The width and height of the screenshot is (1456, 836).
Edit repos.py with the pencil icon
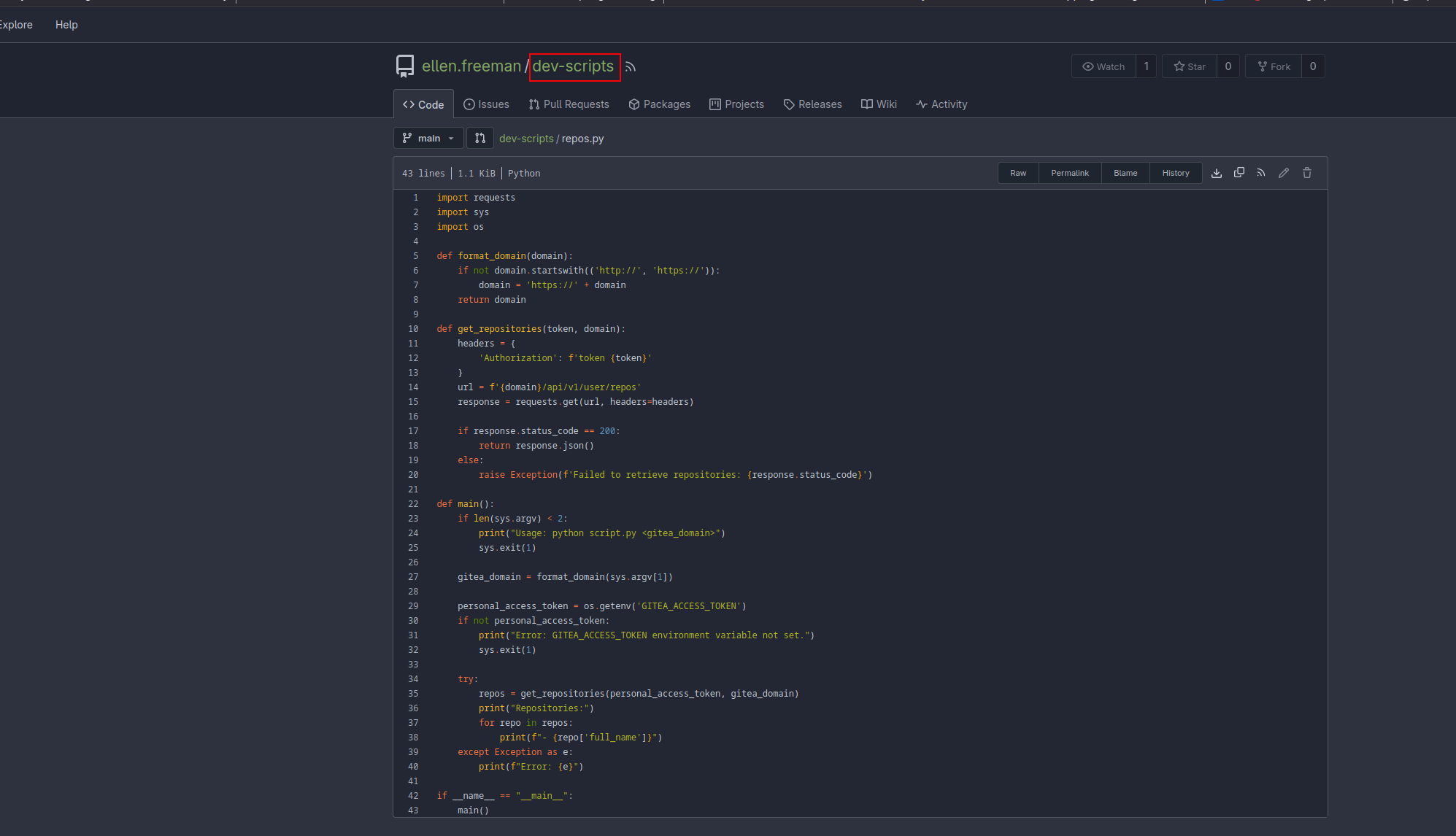1284,173
